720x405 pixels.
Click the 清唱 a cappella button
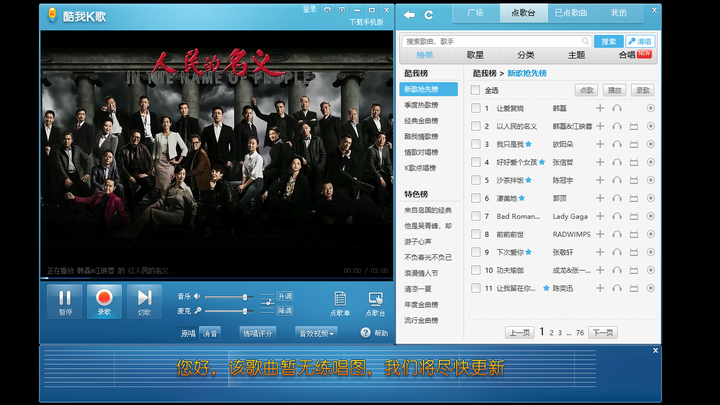click(640, 41)
